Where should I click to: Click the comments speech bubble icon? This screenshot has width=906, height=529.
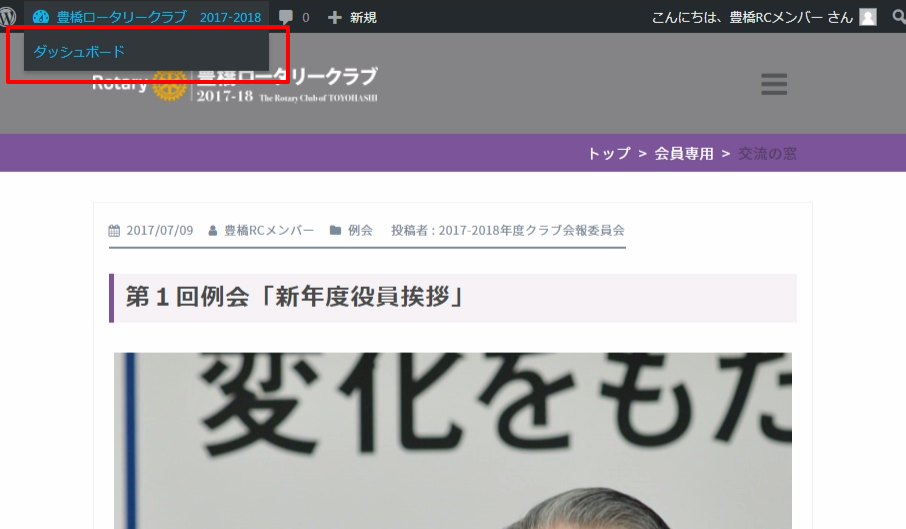(286, 17)
